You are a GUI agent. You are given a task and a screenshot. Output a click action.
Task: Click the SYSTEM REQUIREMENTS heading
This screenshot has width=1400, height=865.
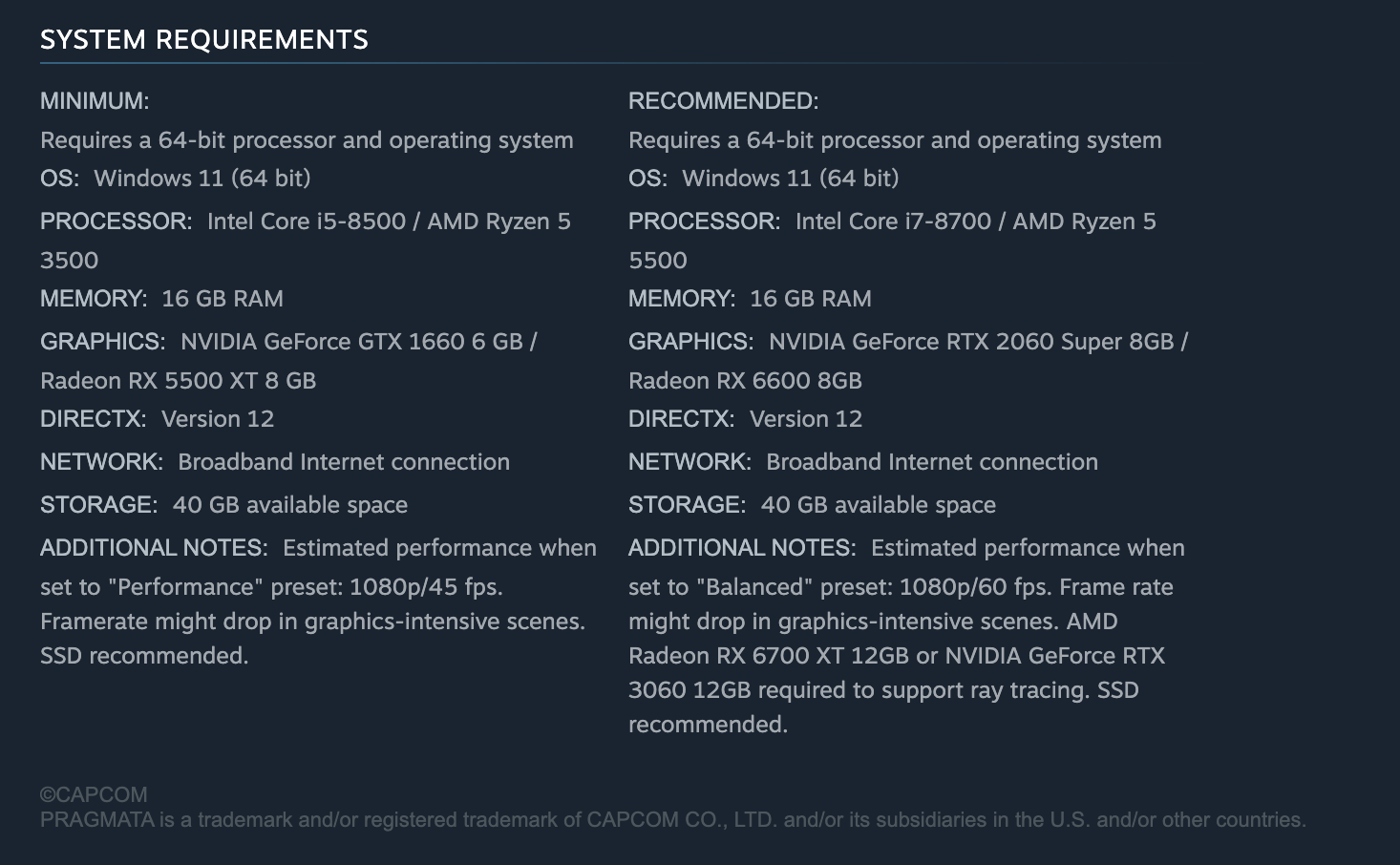coord(203,40)
